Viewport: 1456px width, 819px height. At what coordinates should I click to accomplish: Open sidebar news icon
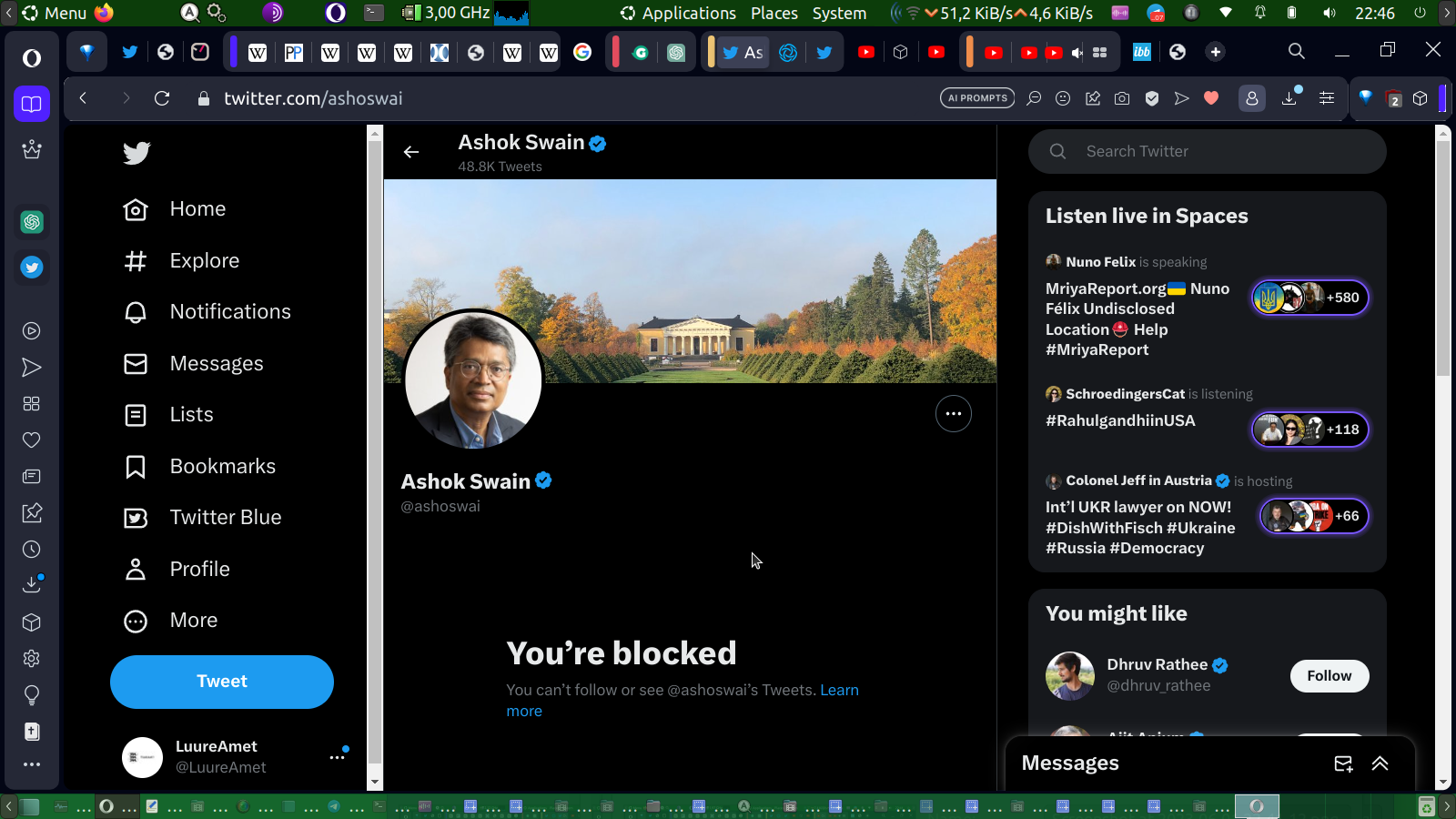(32, 477)
